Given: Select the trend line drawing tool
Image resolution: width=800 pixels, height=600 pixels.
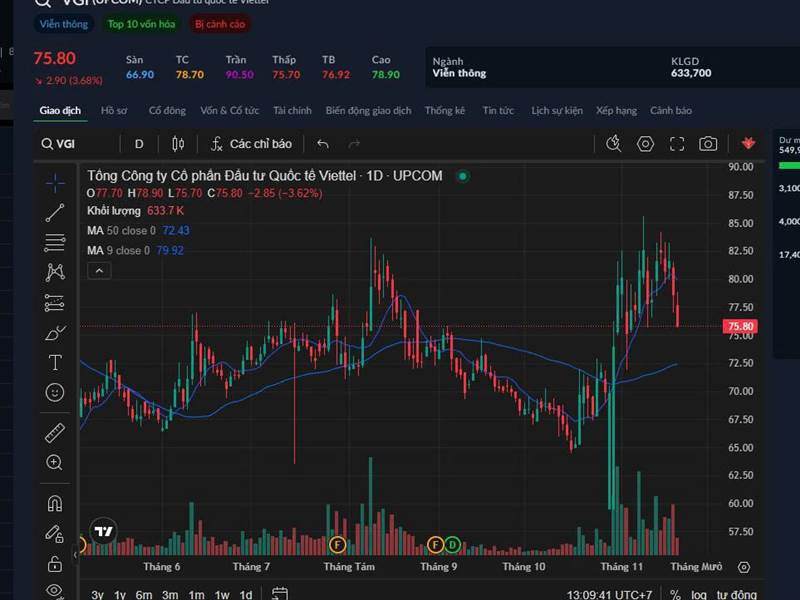Looking at the screenshot, I should 55,212.
